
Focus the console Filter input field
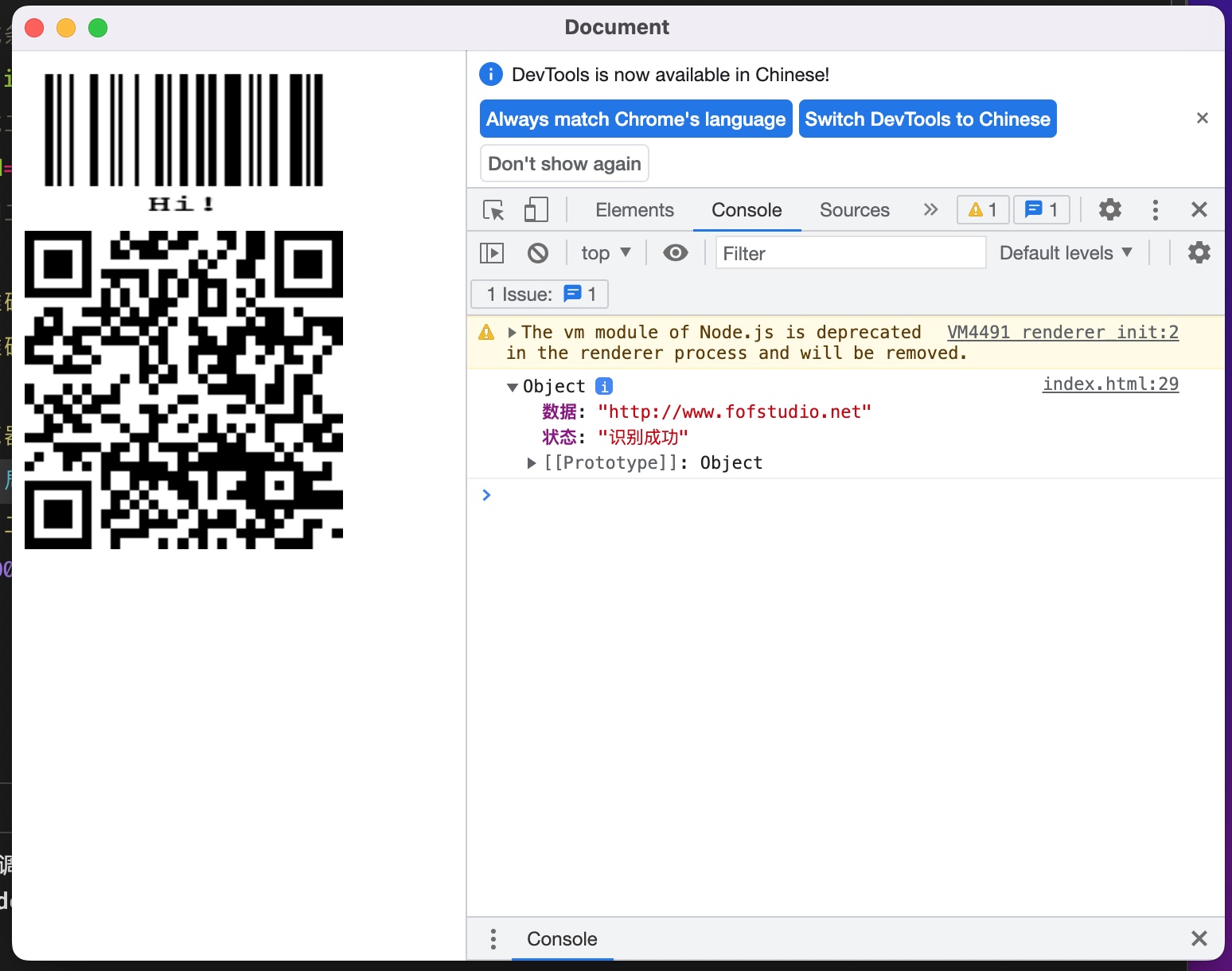[x=851, y=253]
